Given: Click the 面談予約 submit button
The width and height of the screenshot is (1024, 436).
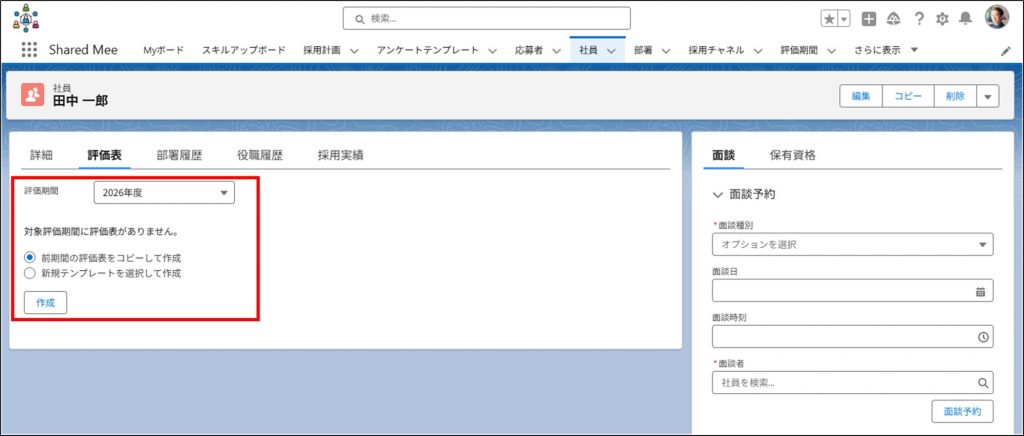Looking at the screenshot, I should pyautogui.click(x=961, y=411).
